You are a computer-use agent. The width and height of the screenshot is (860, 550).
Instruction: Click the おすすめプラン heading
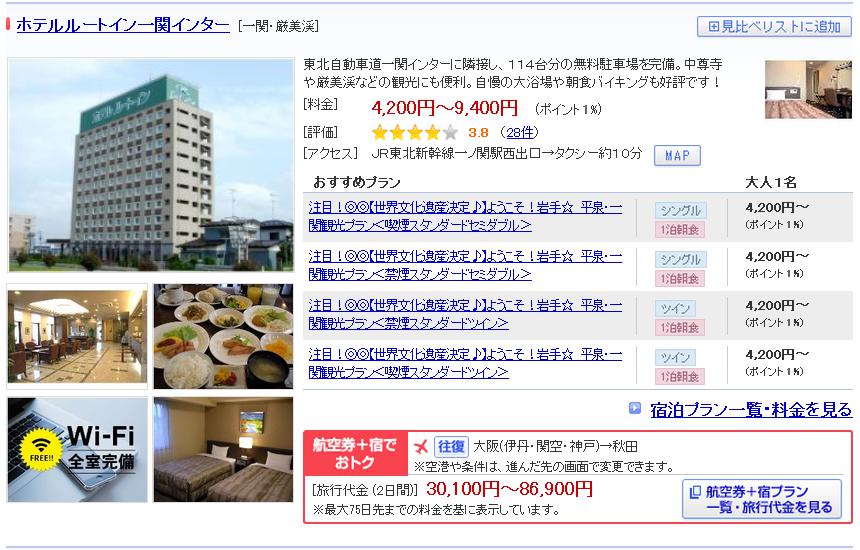pyautogui.click(x=357, y=182)
